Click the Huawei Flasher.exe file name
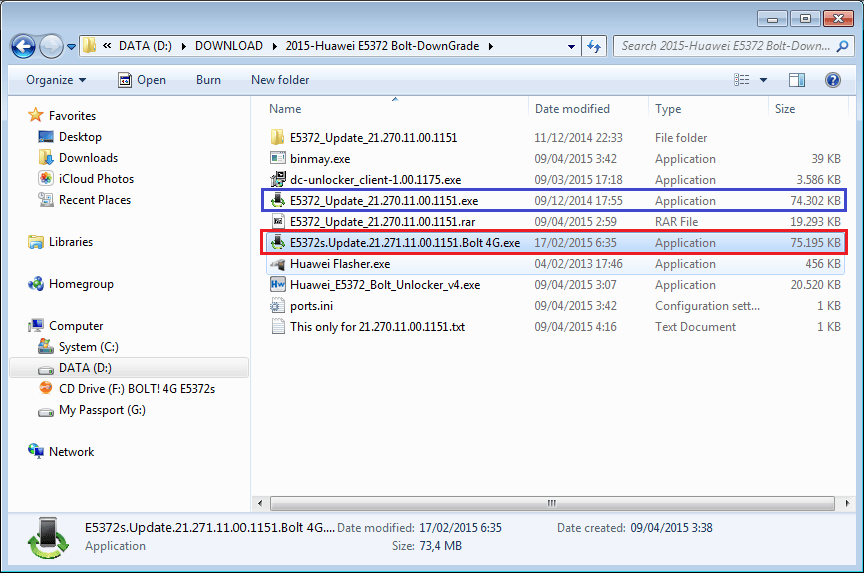The image size is (864, 573). pyautogui.click(x=340, y=264)
